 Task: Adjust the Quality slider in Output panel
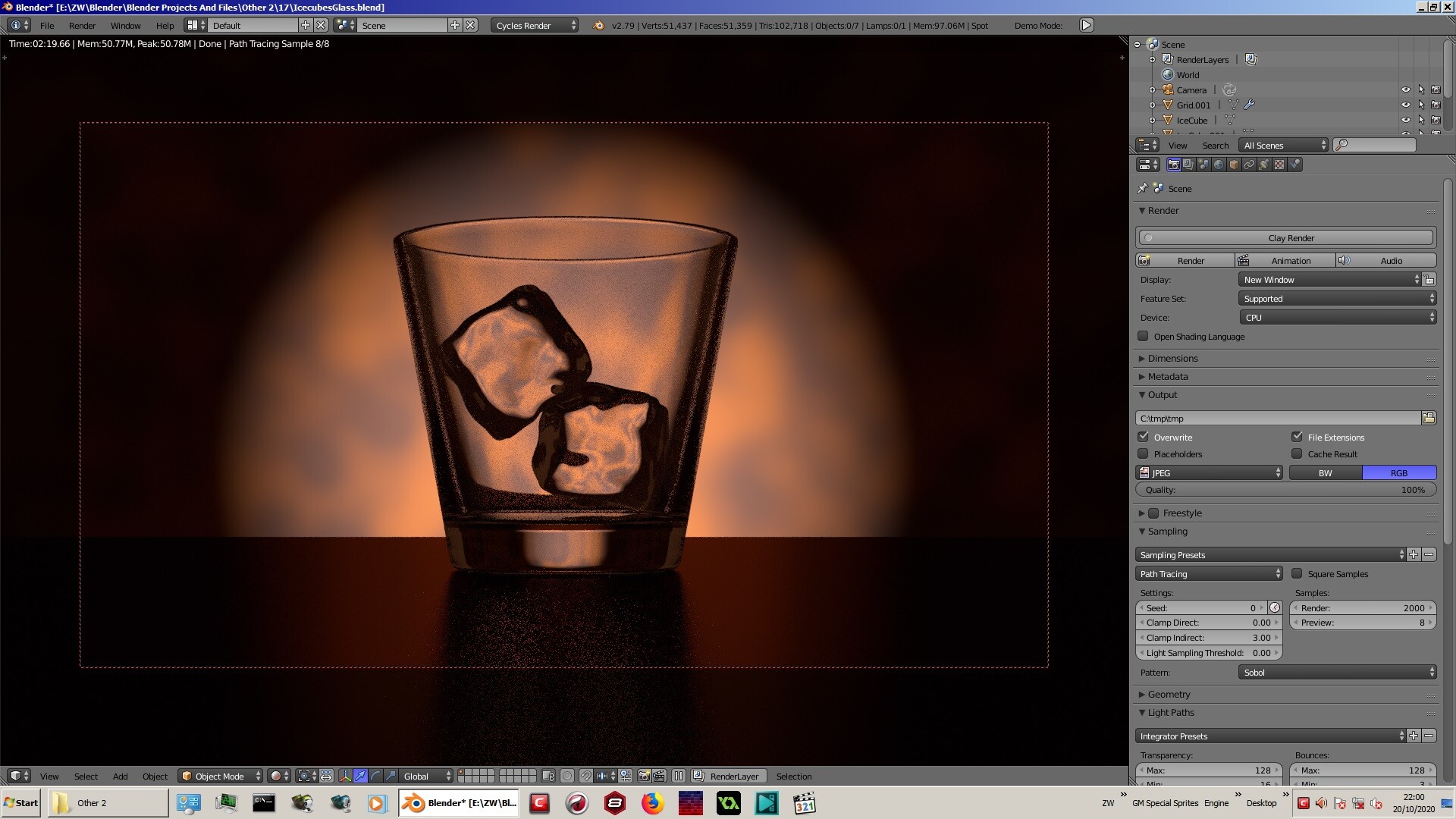pos(1285,489)
